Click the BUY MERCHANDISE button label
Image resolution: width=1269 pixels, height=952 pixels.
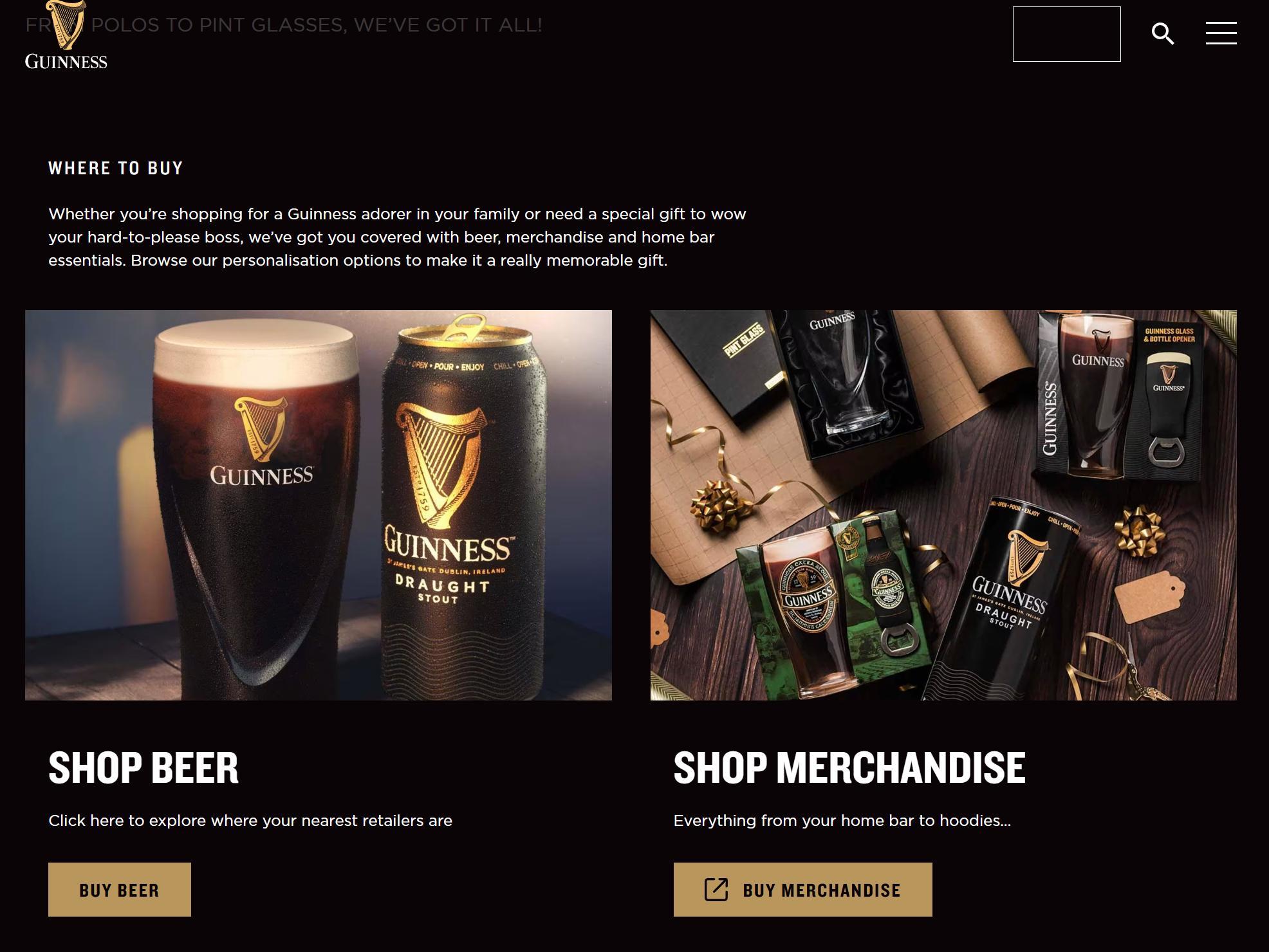821,890
